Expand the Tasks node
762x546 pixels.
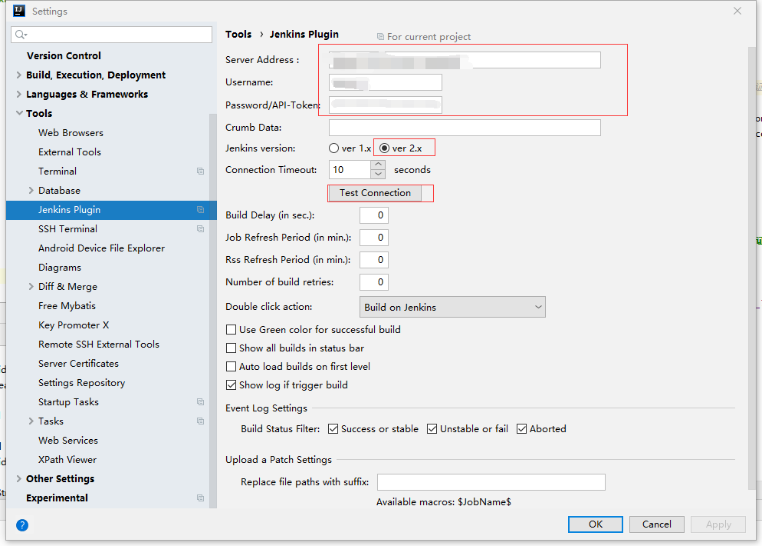point(31,421)
